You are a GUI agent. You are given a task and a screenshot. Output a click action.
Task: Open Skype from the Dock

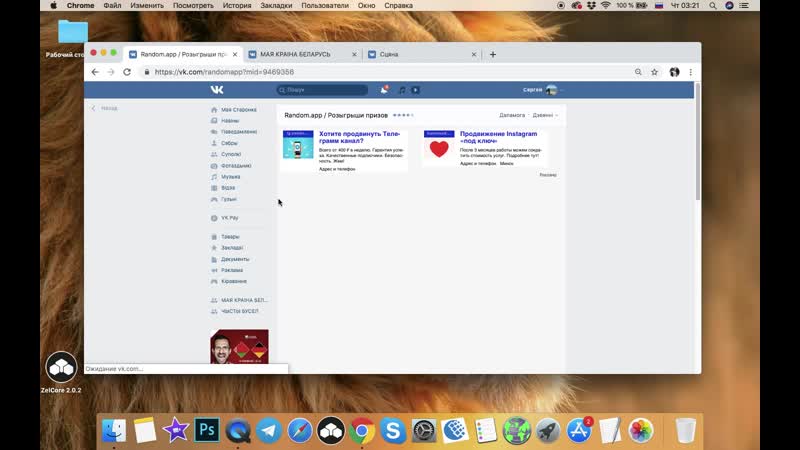(x=392, y=430)
